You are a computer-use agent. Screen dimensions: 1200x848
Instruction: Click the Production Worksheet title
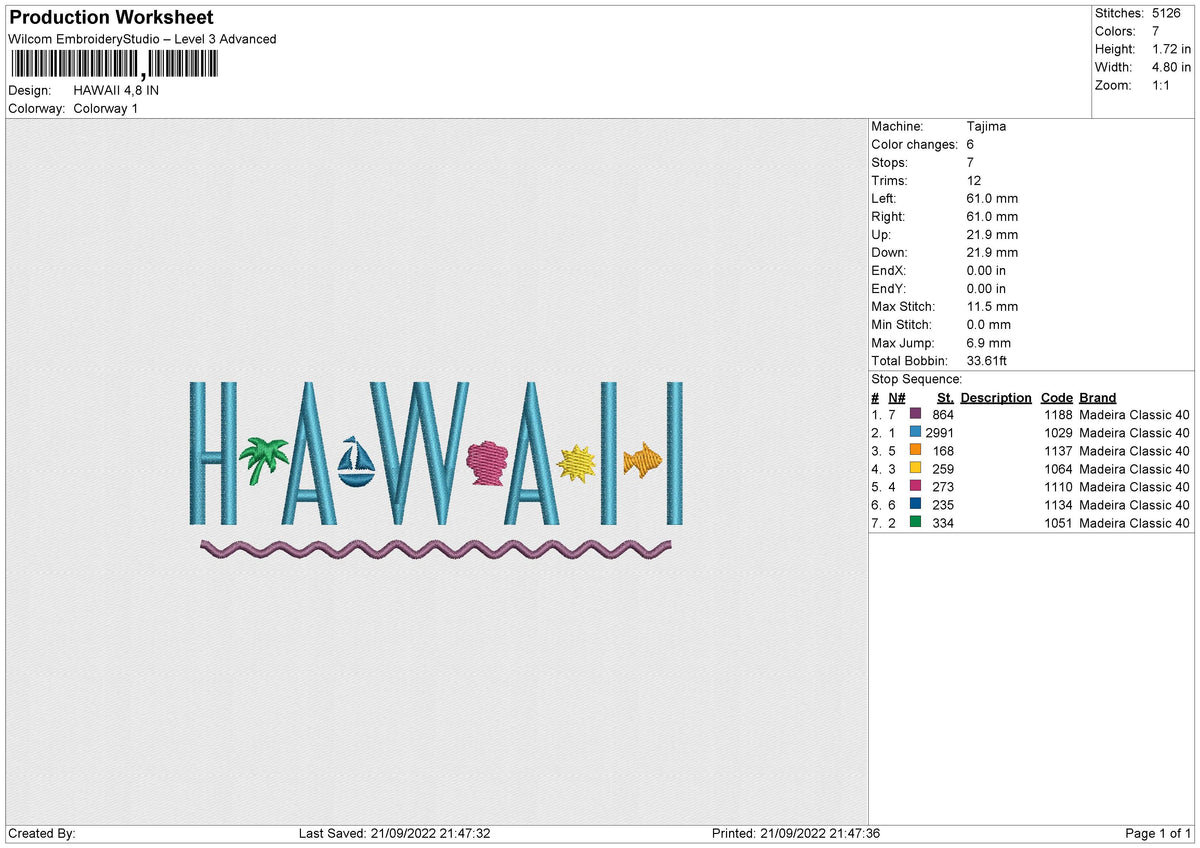coord(111,18)
